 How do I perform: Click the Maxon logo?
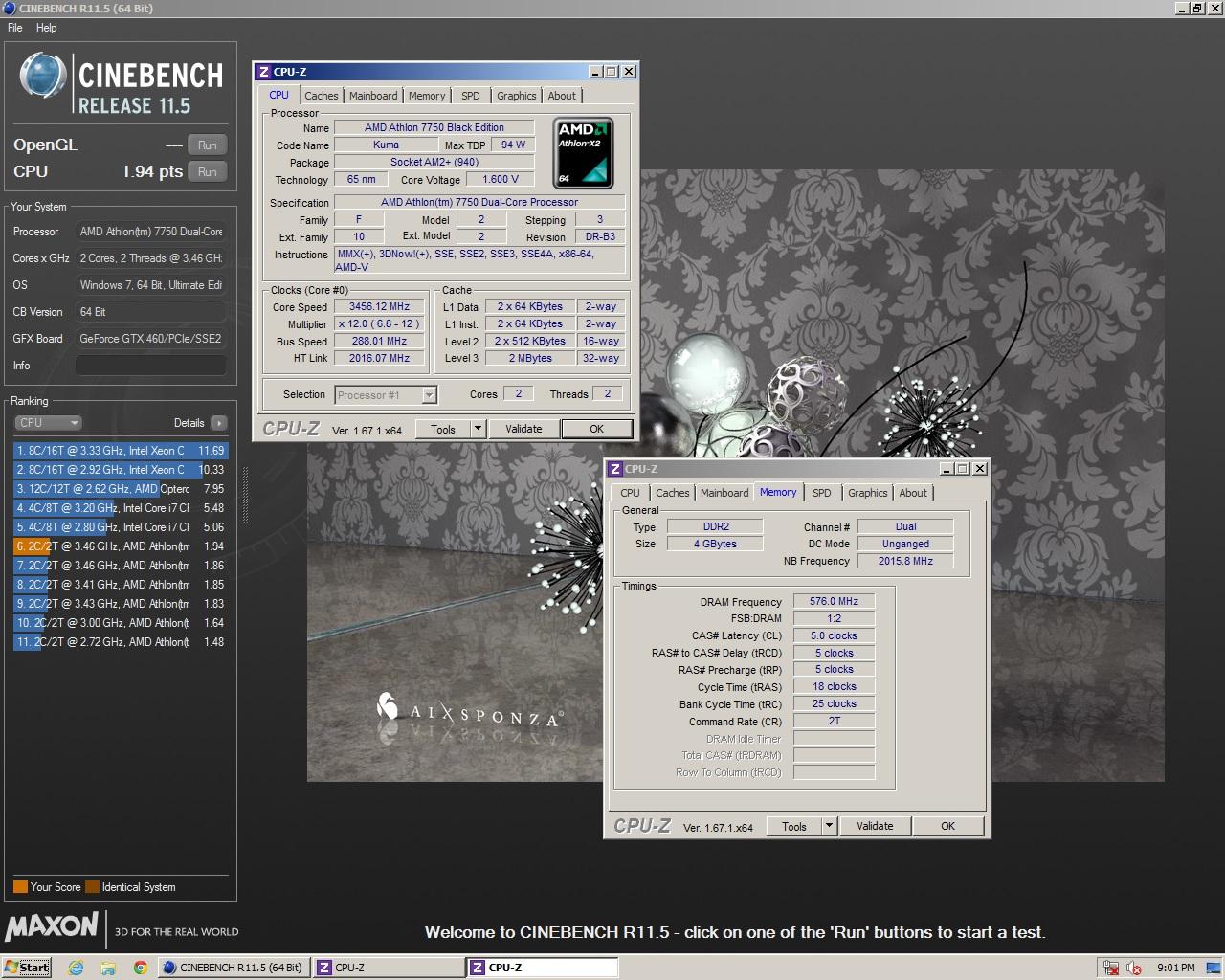point(52,926)
